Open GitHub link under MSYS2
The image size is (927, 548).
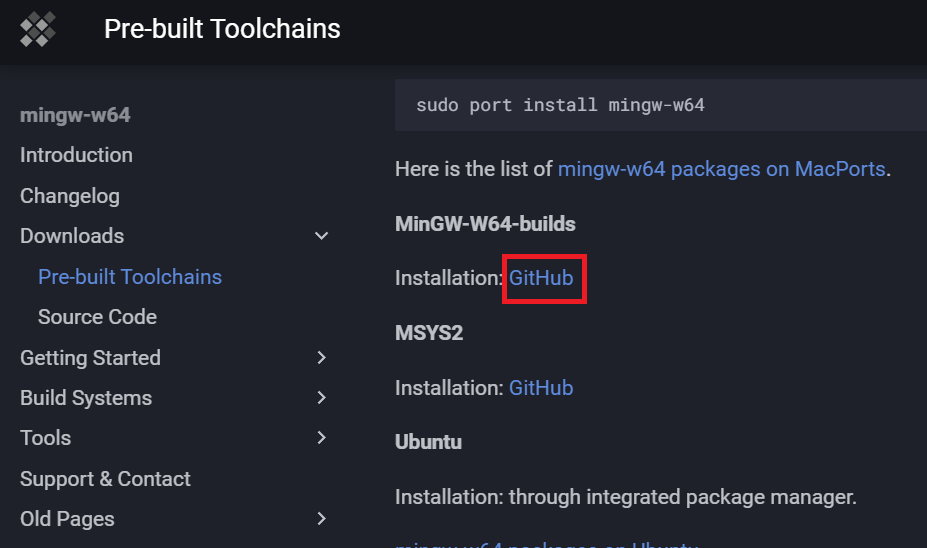541,388
